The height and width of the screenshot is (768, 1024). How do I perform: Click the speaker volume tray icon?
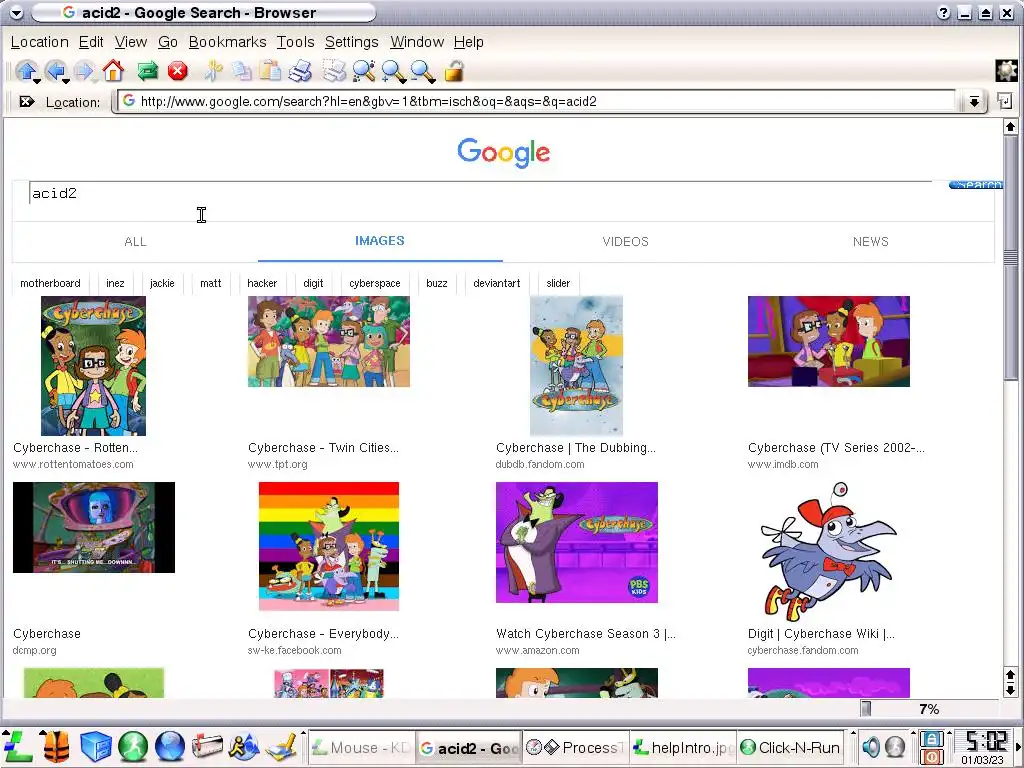(x=871, y=746)
